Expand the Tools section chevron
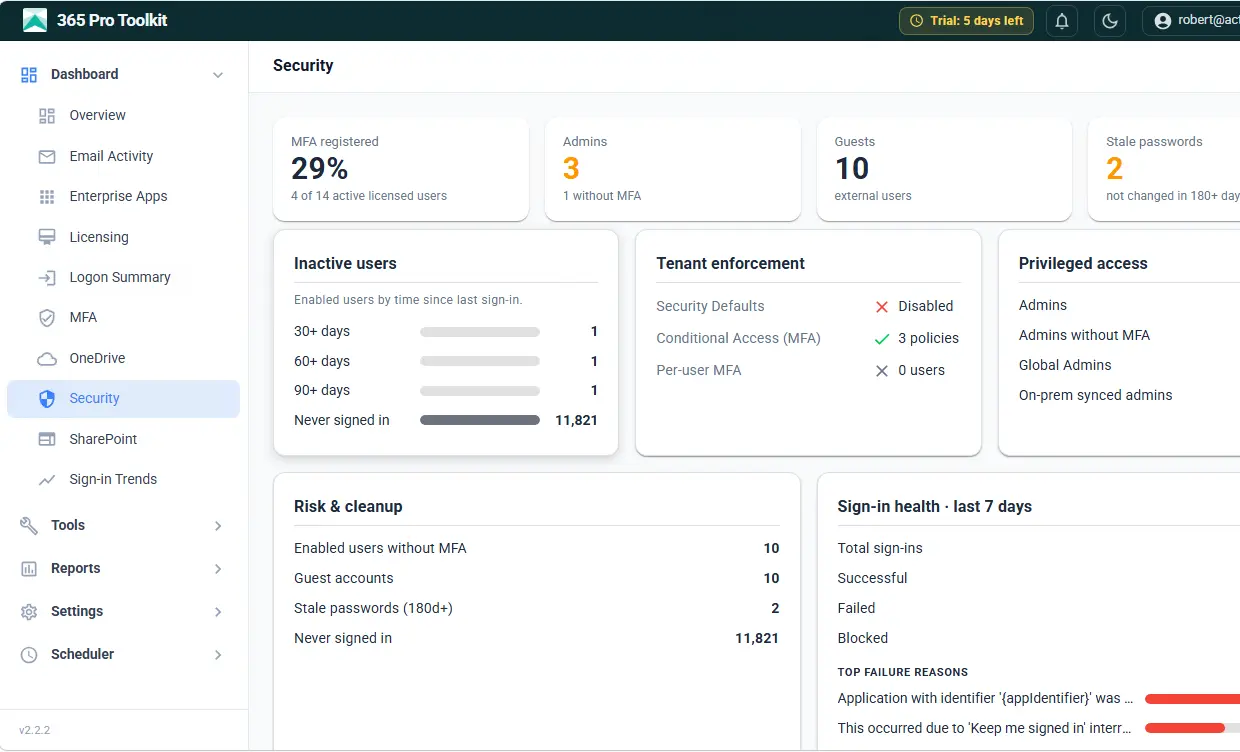 pos(218,526)
